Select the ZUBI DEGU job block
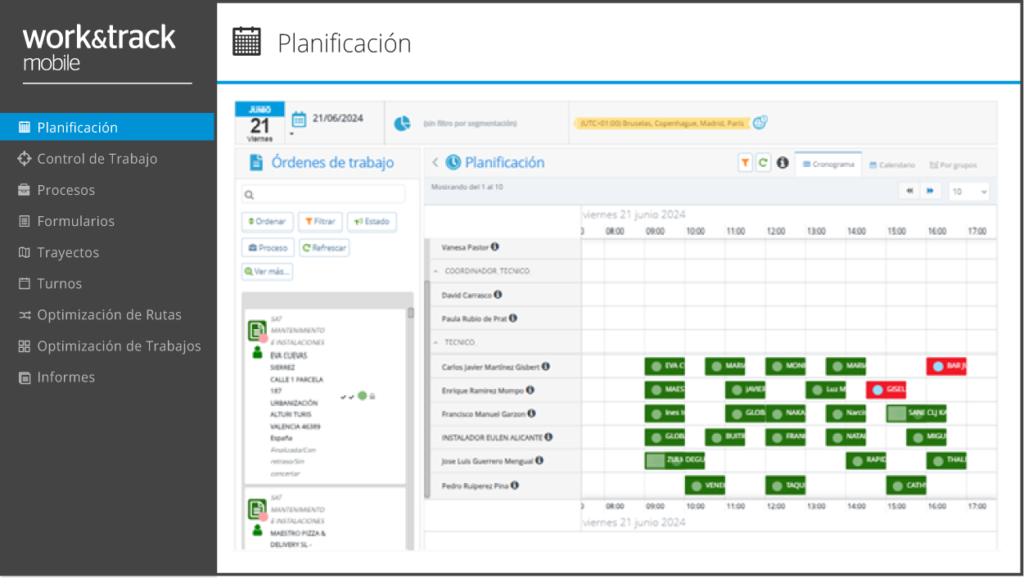The image size is (1024, 578). pos(675,460)
